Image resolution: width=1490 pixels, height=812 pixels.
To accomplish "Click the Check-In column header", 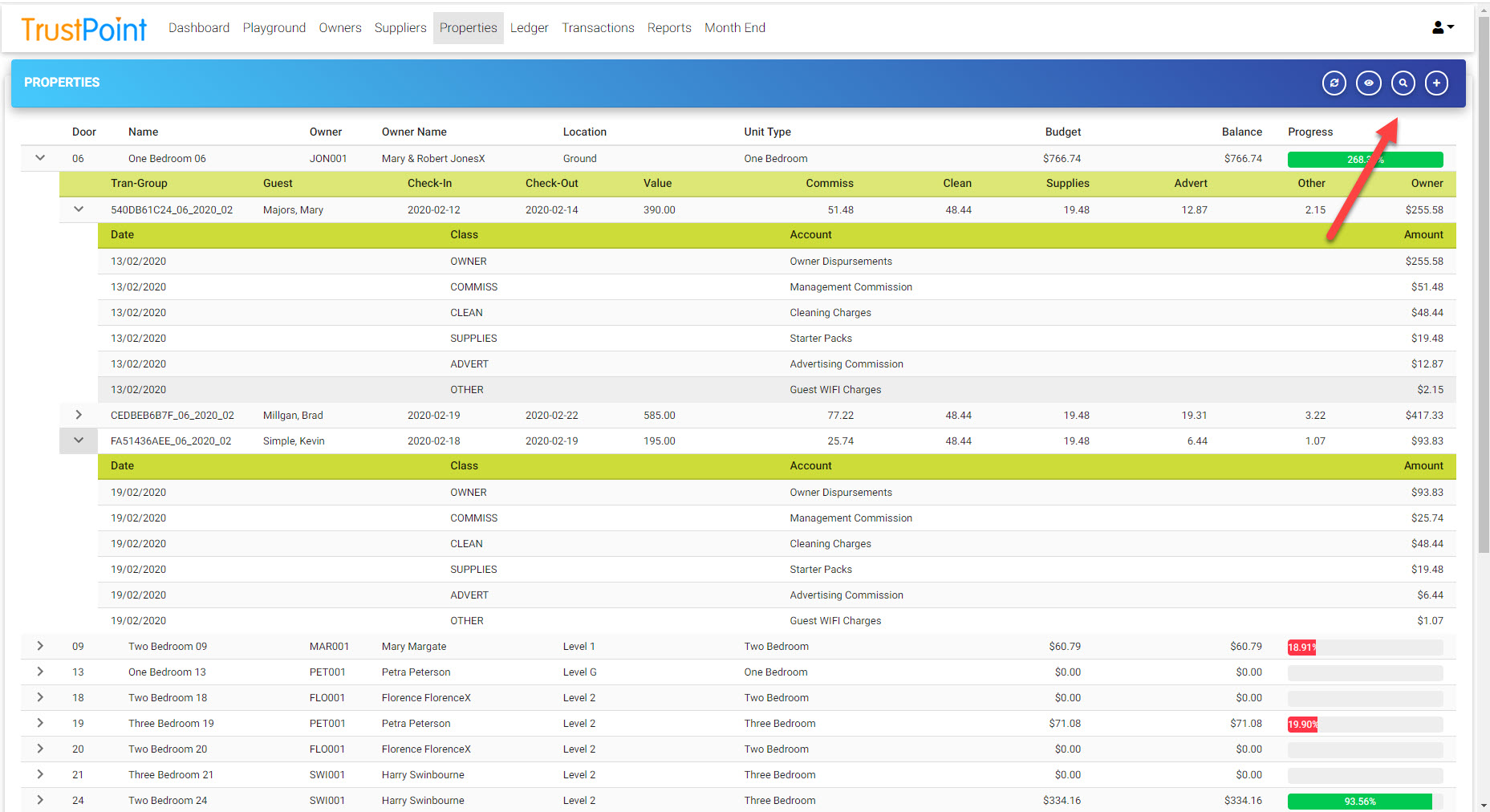I will point(429,183).
